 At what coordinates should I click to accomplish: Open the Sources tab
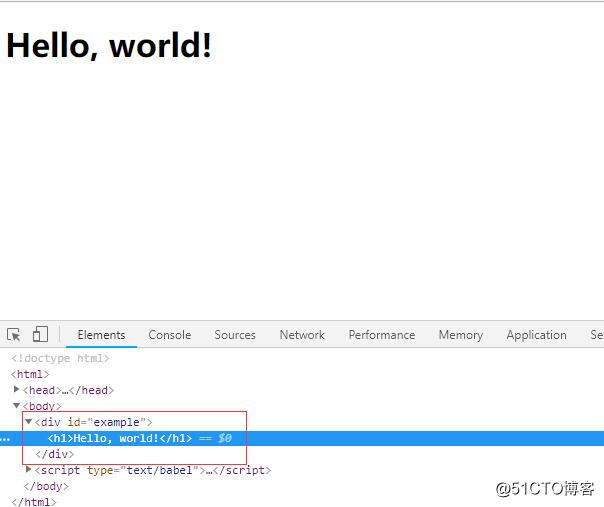point(235,335)
